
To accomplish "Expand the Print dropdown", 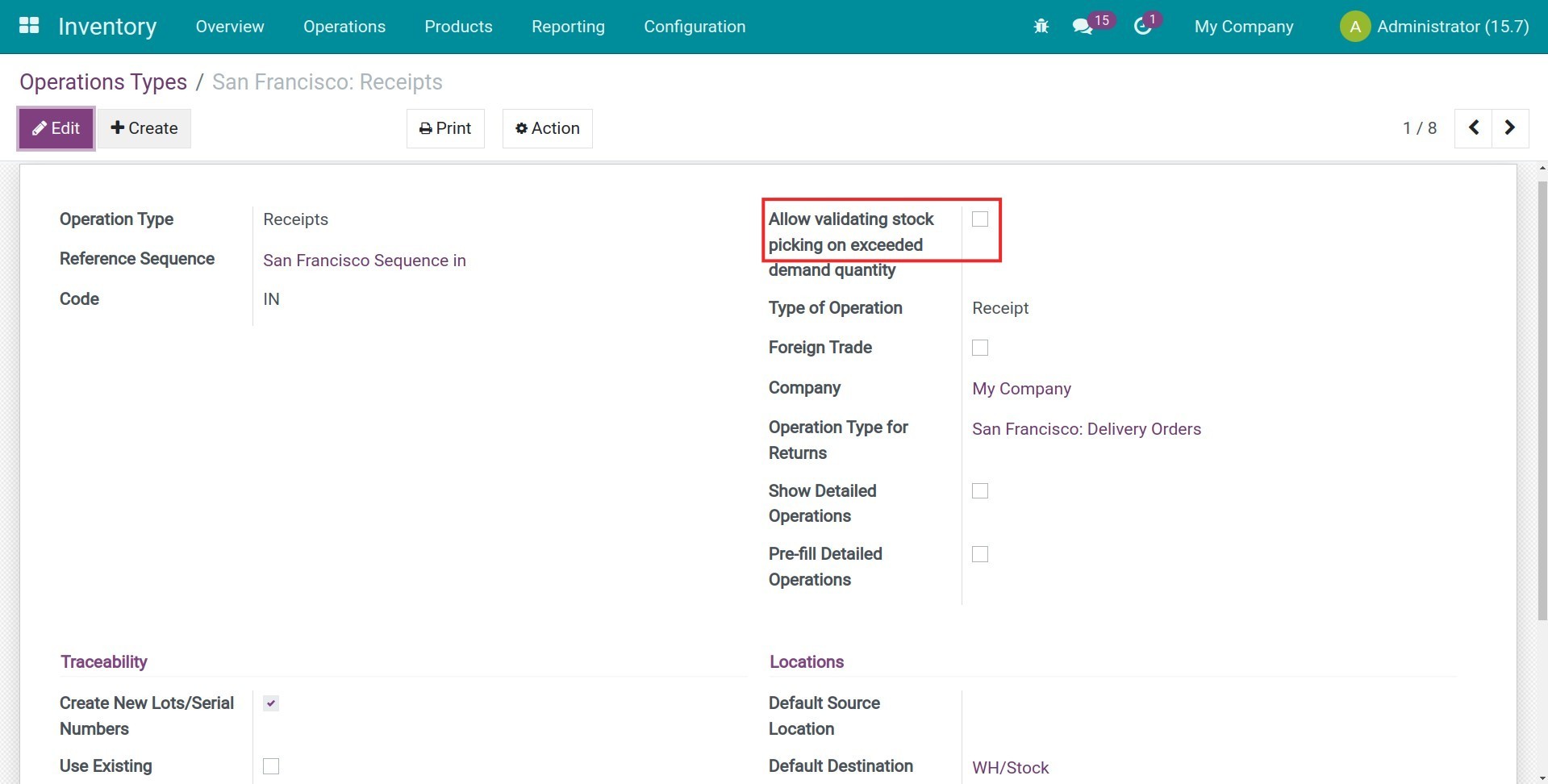I will coord(445,128).
